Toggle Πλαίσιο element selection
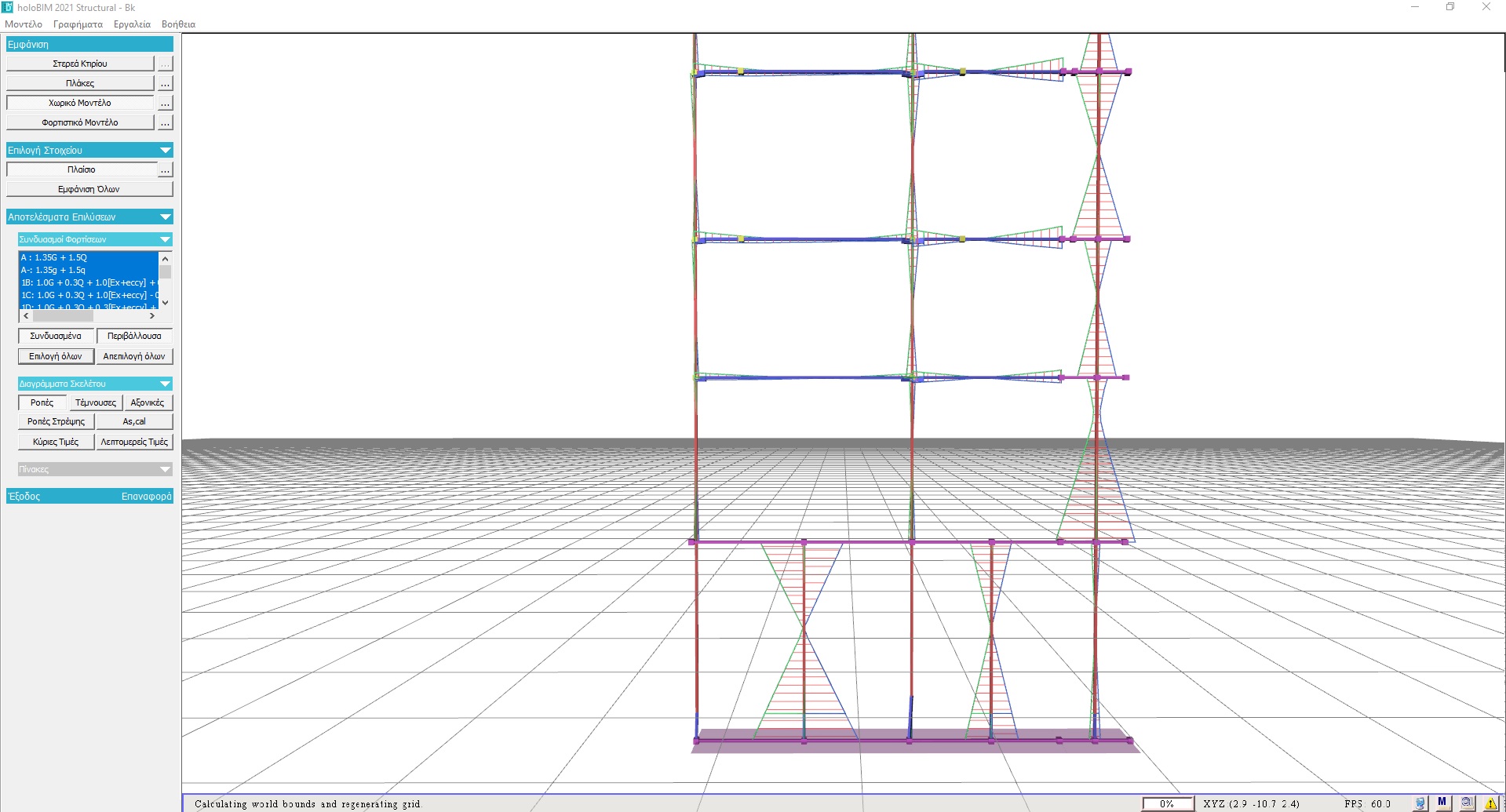The image size is (1506, 812). click(82, 169)
